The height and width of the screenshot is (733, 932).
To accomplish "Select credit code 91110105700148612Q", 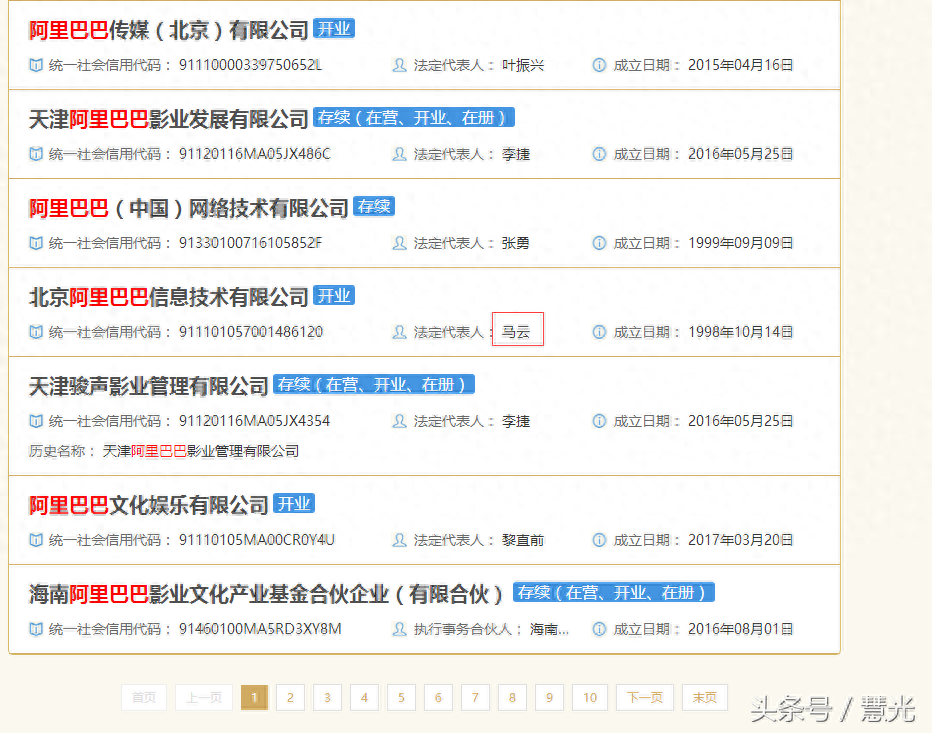I will [251, 332].
